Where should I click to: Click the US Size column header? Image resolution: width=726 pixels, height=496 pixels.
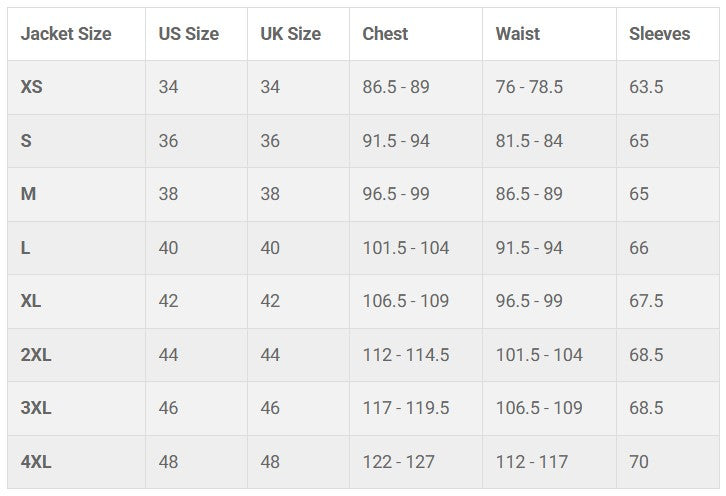(188, 34)
